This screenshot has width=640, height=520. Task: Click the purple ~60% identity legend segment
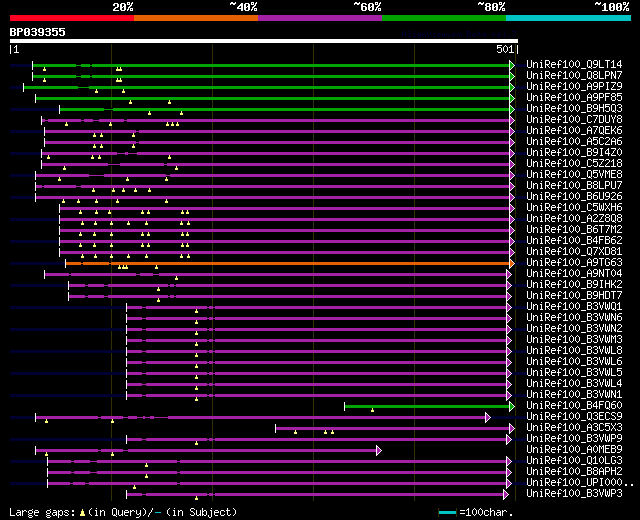pos(320,18)
